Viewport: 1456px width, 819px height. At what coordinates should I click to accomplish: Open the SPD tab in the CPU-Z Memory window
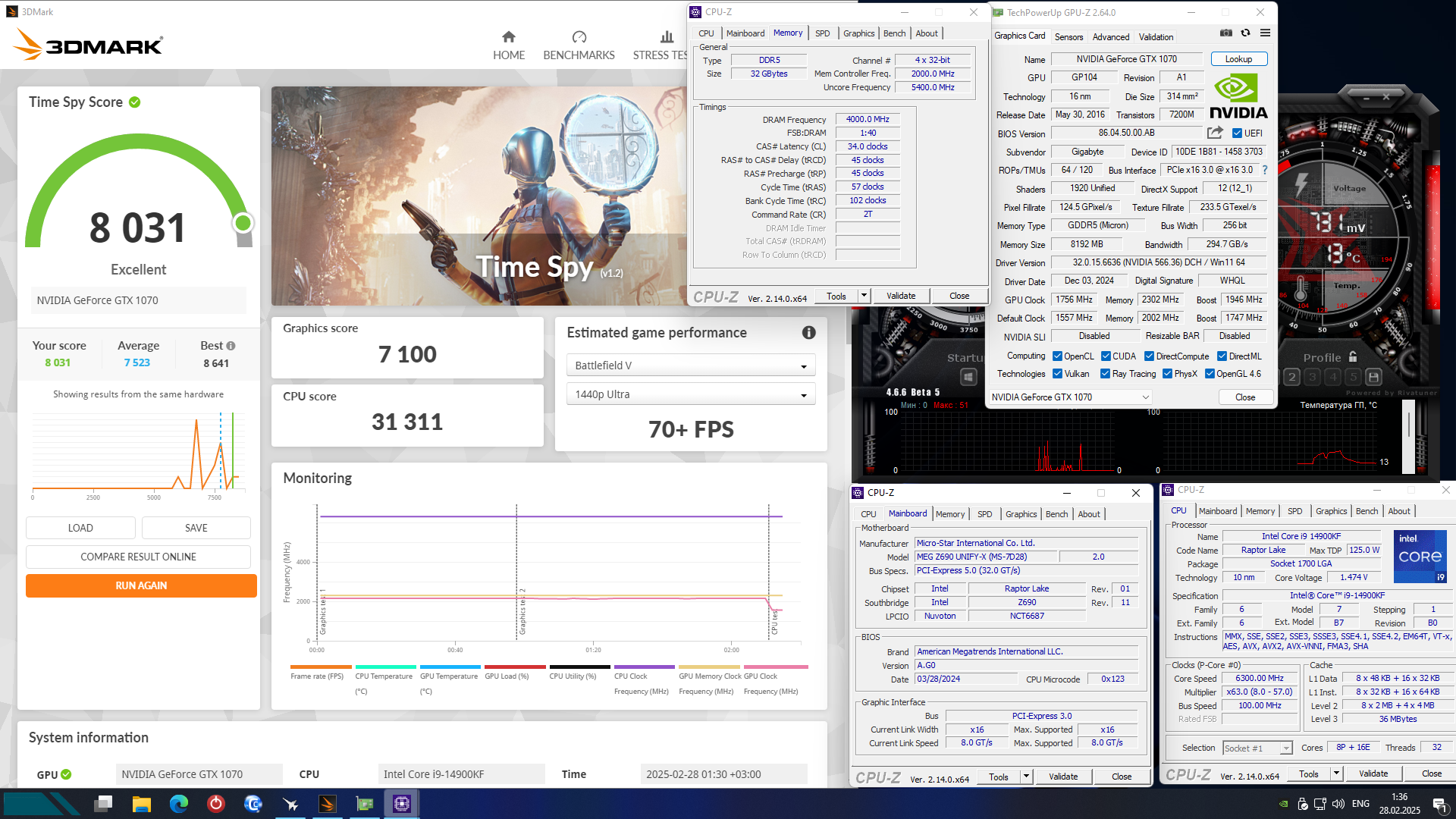pyautogui.click(x=822, y=33)
